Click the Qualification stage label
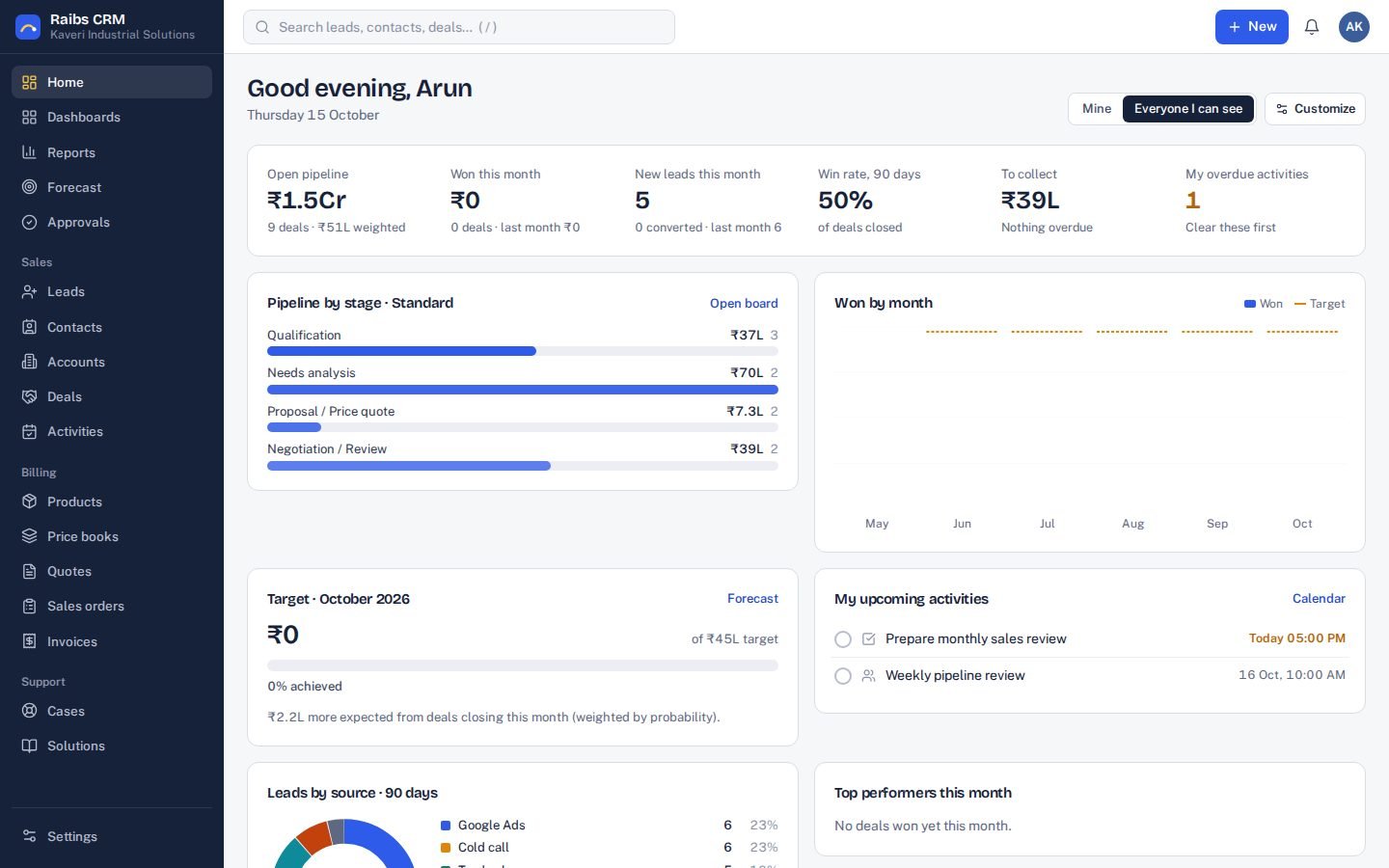 [x=304, y=335]
